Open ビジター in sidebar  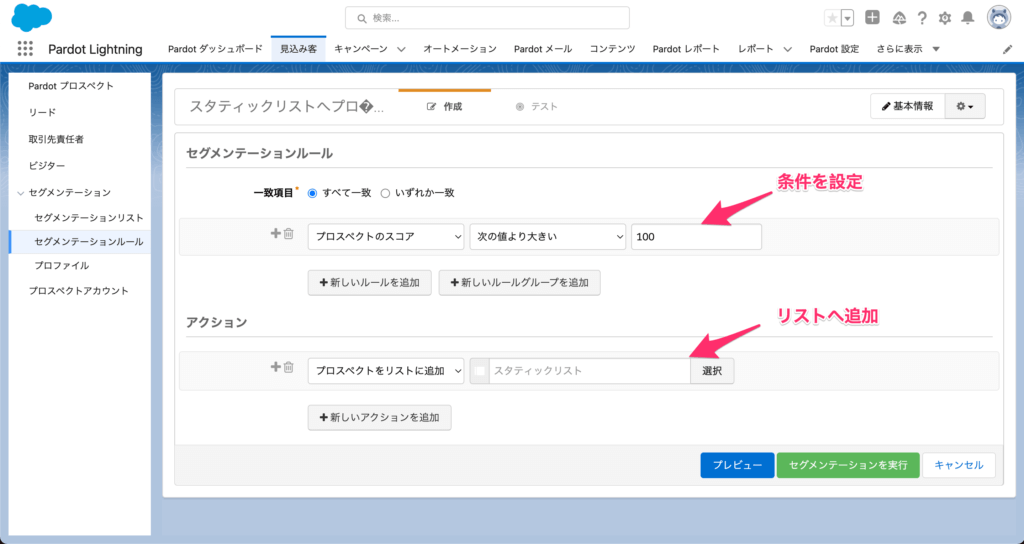coord(47,167)
